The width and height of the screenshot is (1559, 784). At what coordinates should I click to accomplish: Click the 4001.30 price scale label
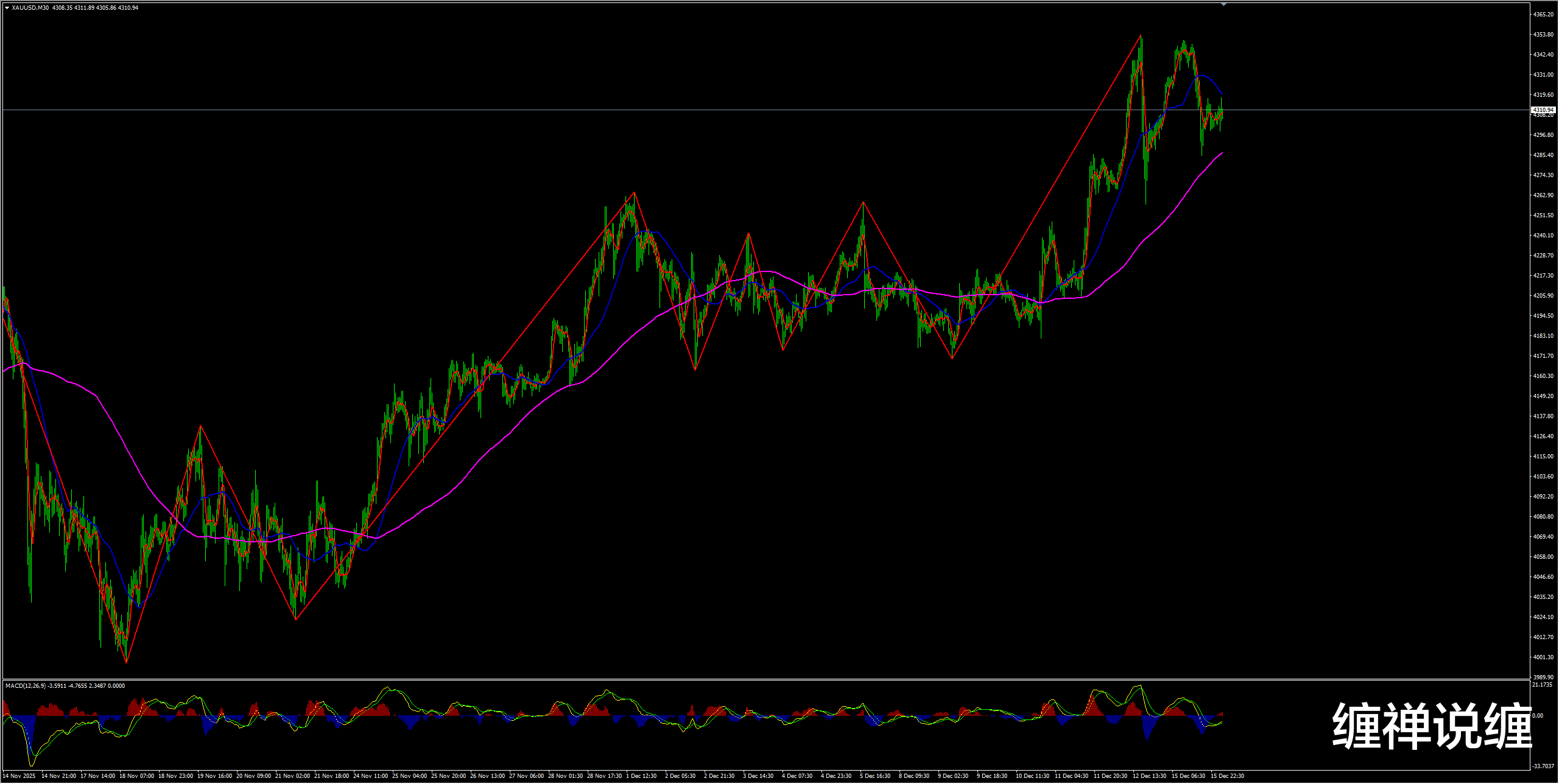click(x=1543, y=657)
